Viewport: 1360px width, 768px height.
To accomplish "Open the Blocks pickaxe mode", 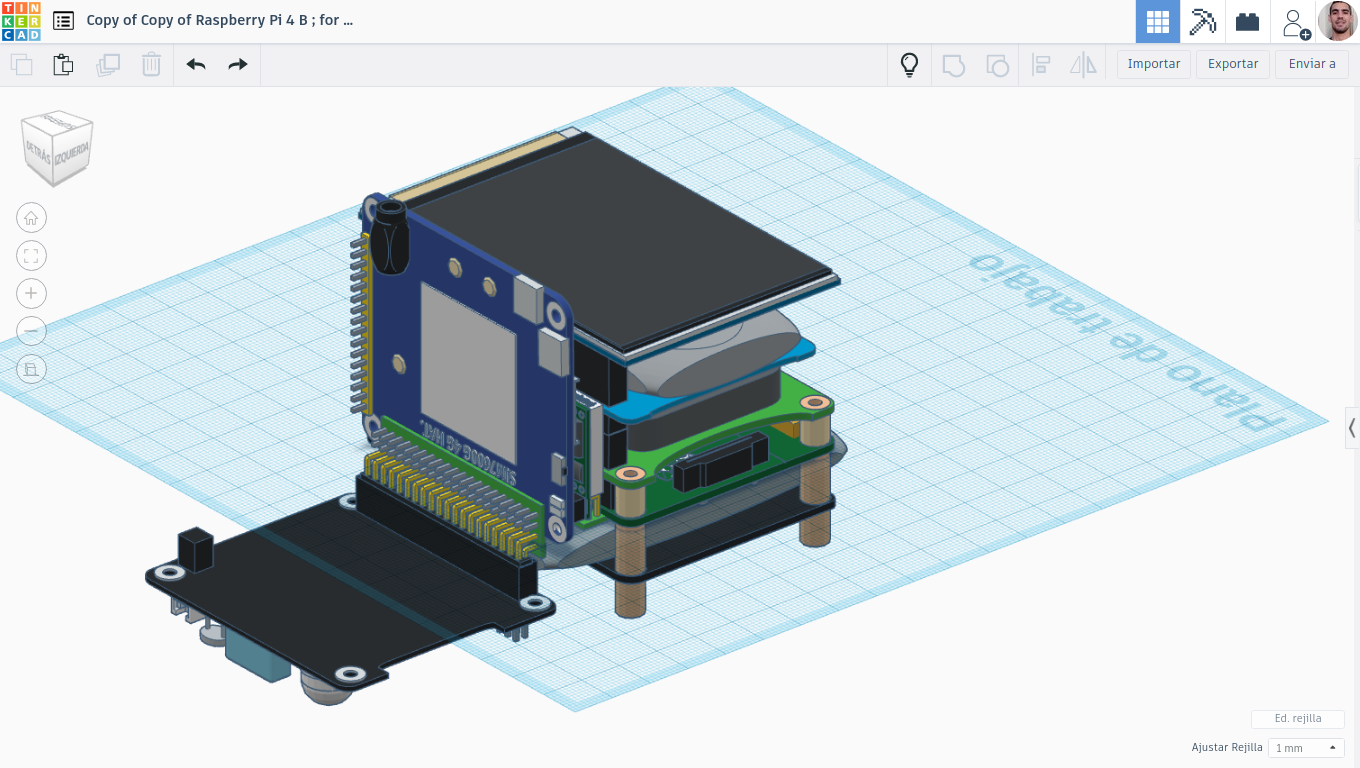I will pyautogui.click(x=1202, y=21).
